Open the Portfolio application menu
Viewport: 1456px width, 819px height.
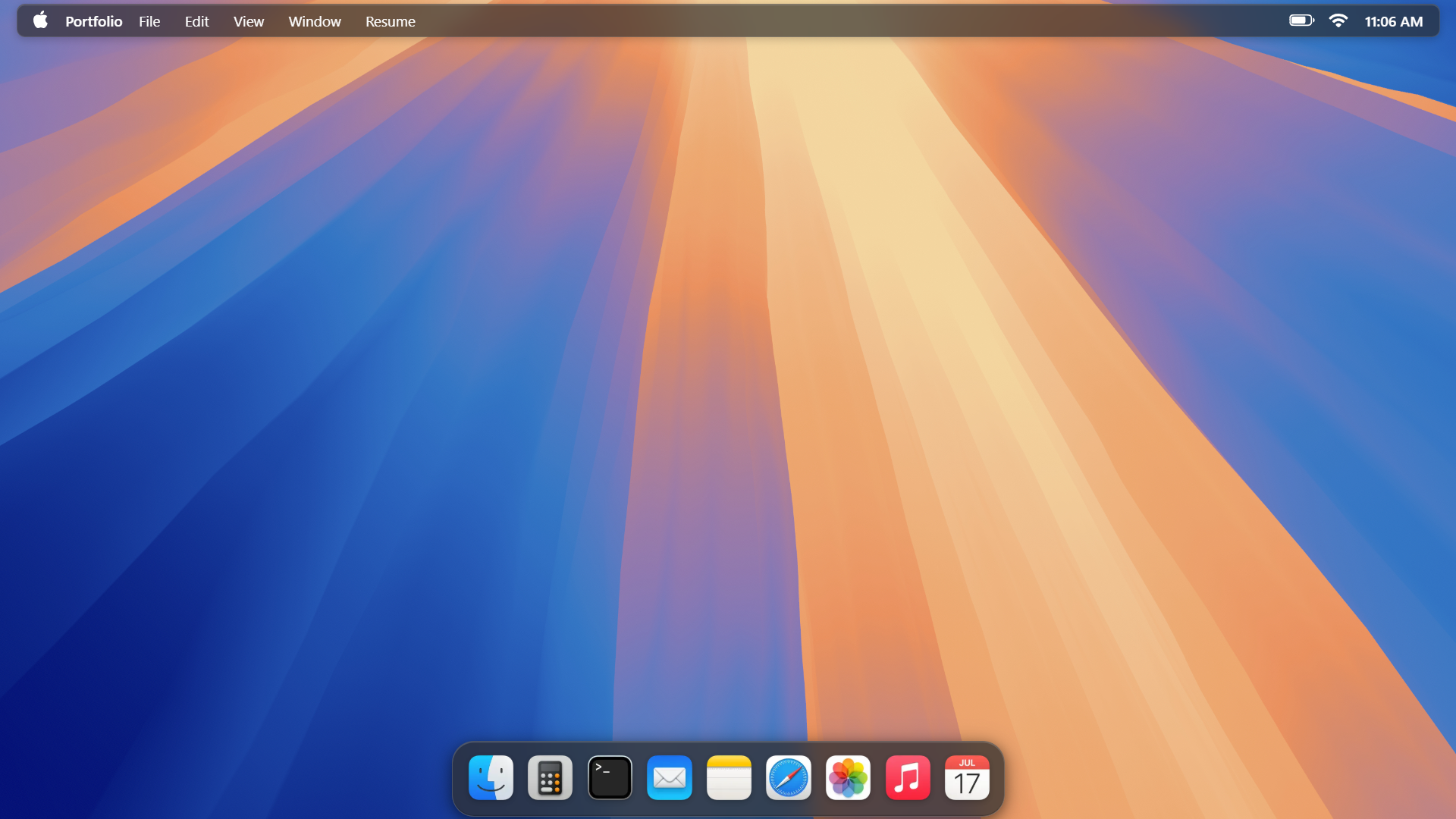coord(93,21)
